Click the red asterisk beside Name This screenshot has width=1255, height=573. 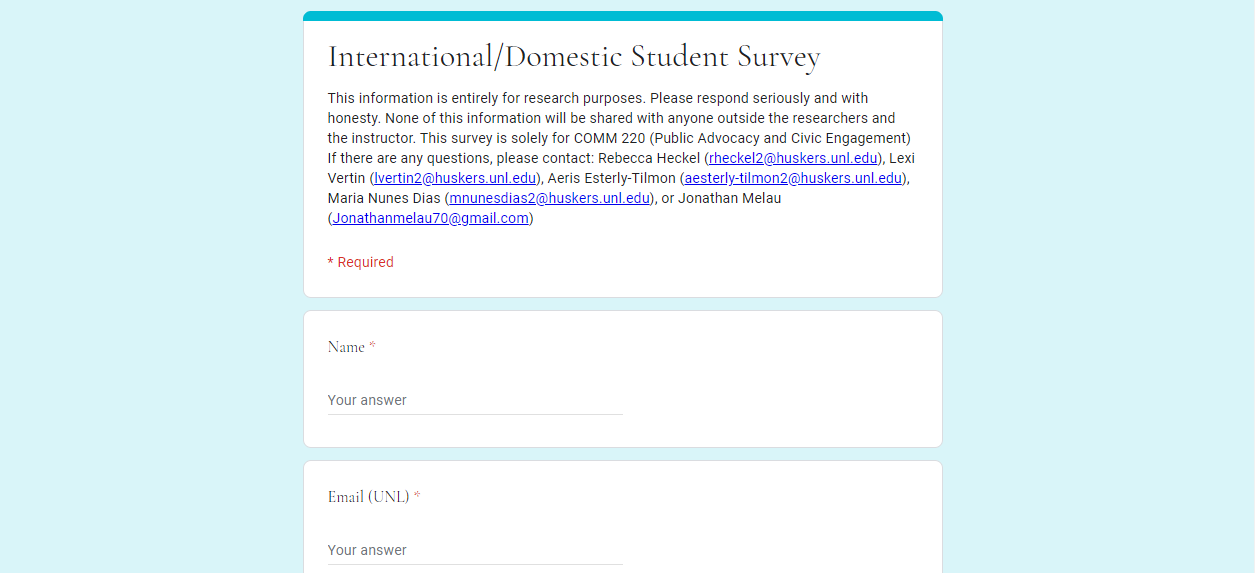(x=373, y=346)
